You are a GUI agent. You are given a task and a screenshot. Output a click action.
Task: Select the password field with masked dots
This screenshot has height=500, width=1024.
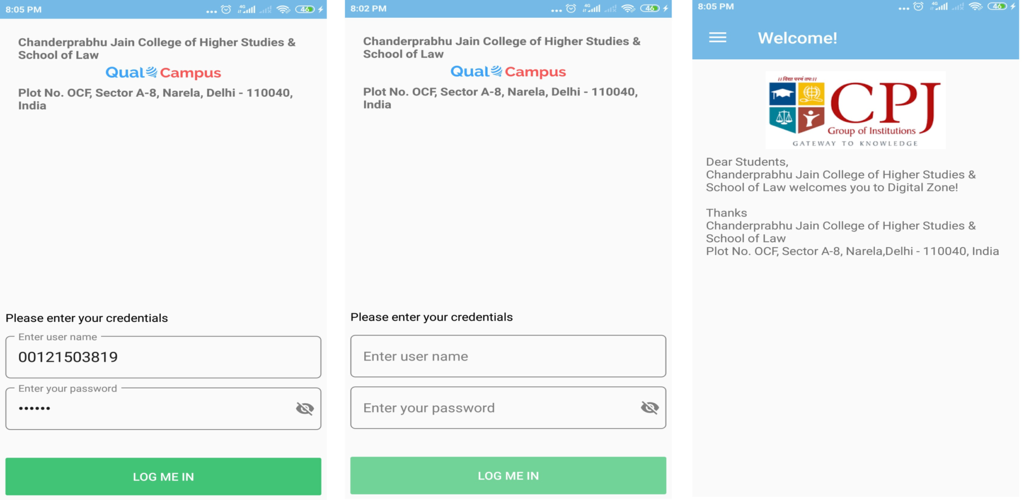click(x=163, y=409)
